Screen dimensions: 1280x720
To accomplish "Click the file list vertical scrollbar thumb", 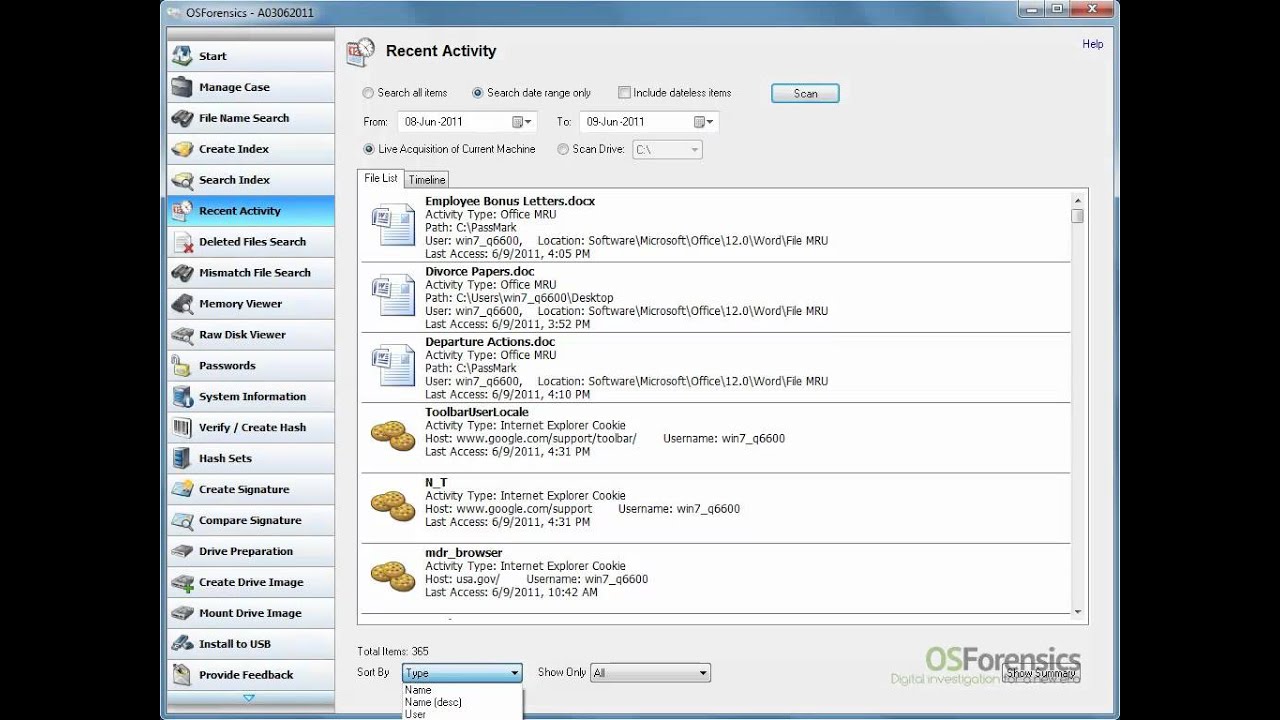I will (x=1077, y=216).
